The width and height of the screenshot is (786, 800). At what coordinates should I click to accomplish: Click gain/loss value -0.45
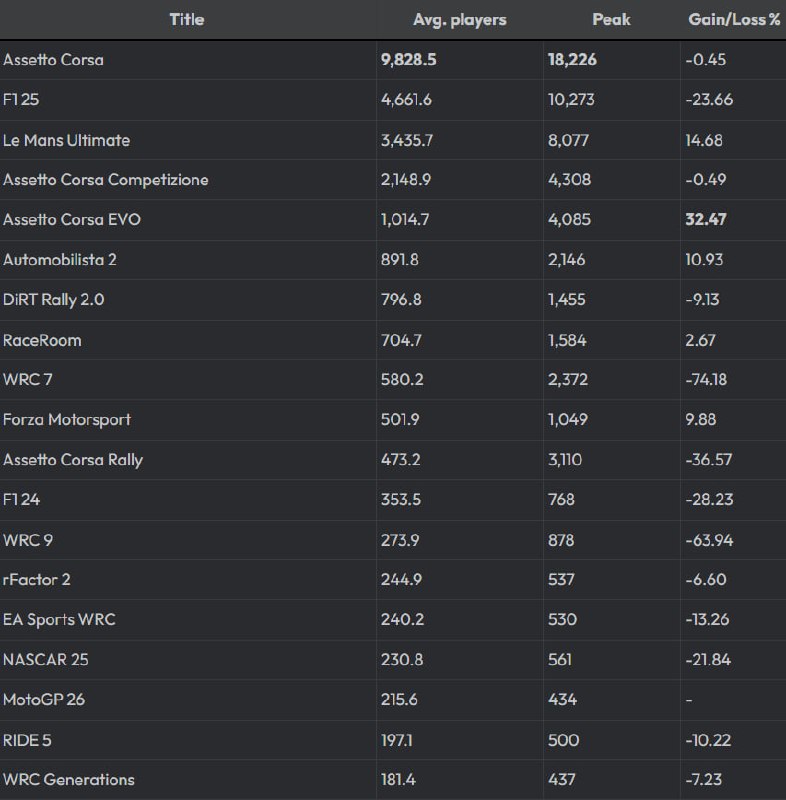point(705,60)
